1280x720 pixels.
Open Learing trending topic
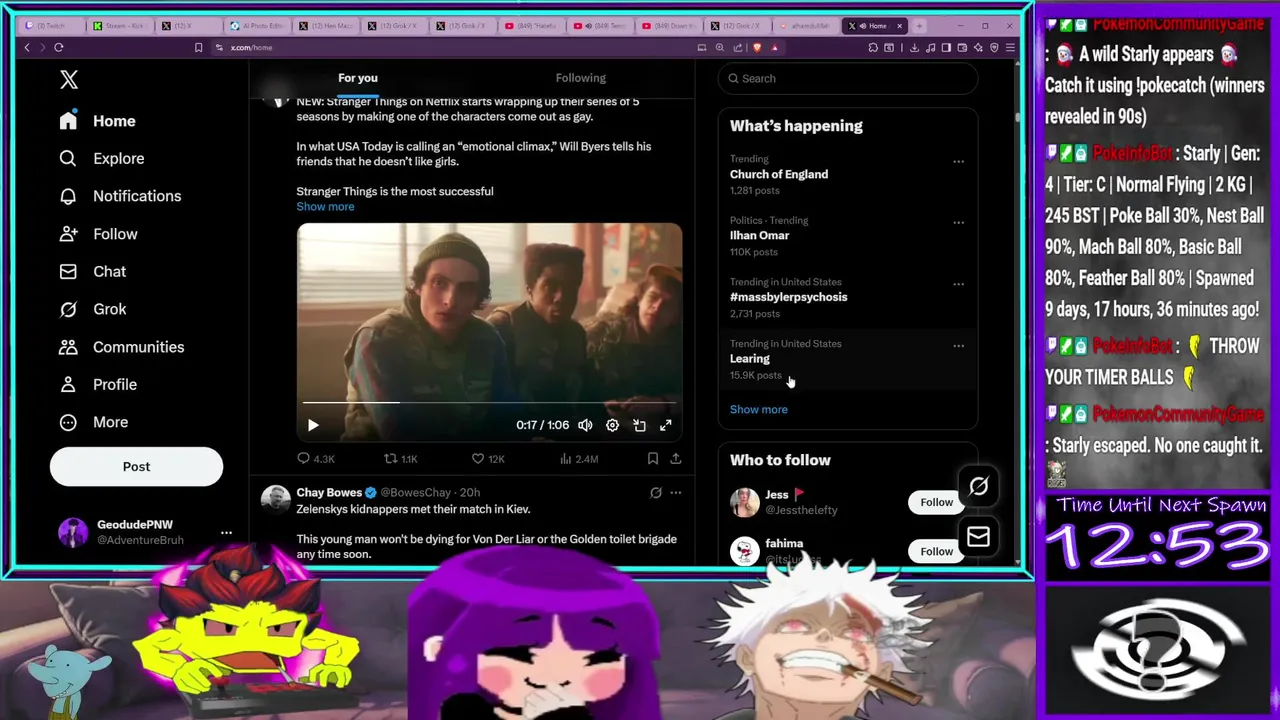(750, 359)
